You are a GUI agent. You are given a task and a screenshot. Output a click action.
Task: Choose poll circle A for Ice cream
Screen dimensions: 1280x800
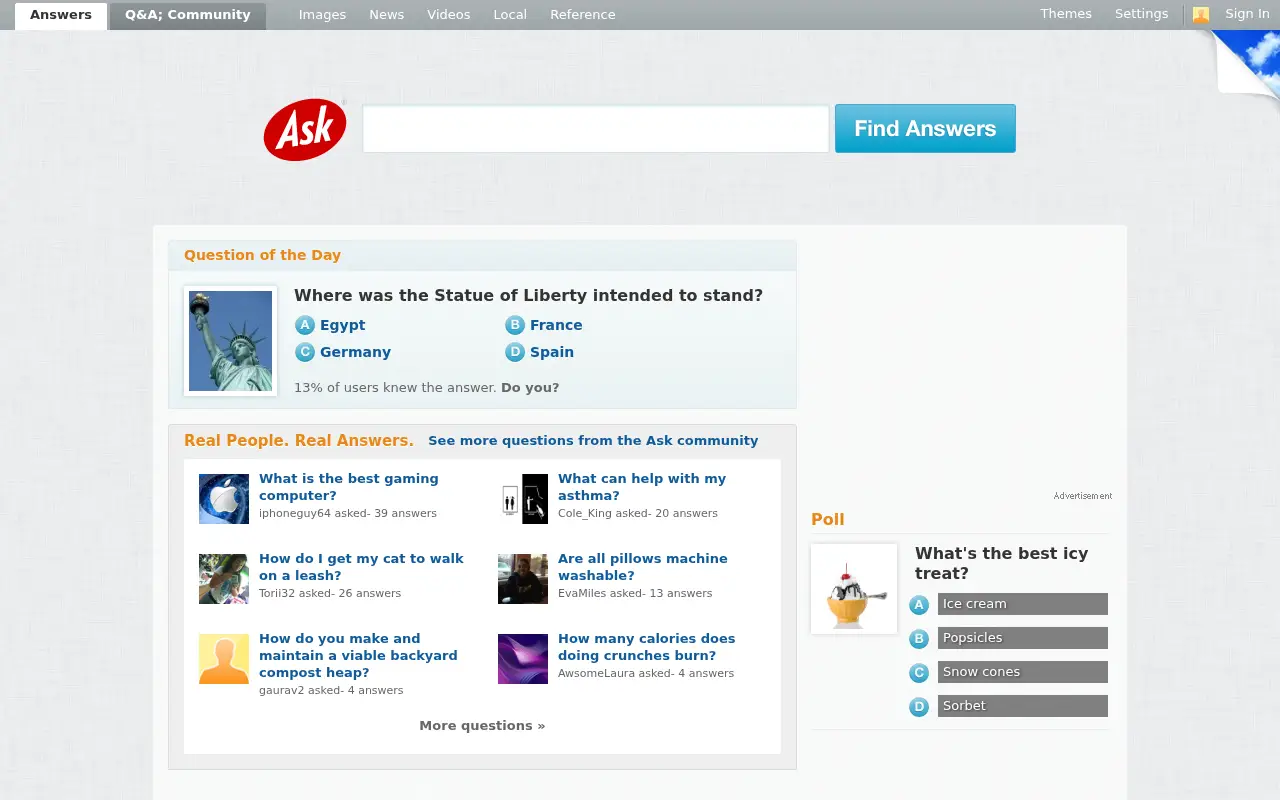(919, 605)
